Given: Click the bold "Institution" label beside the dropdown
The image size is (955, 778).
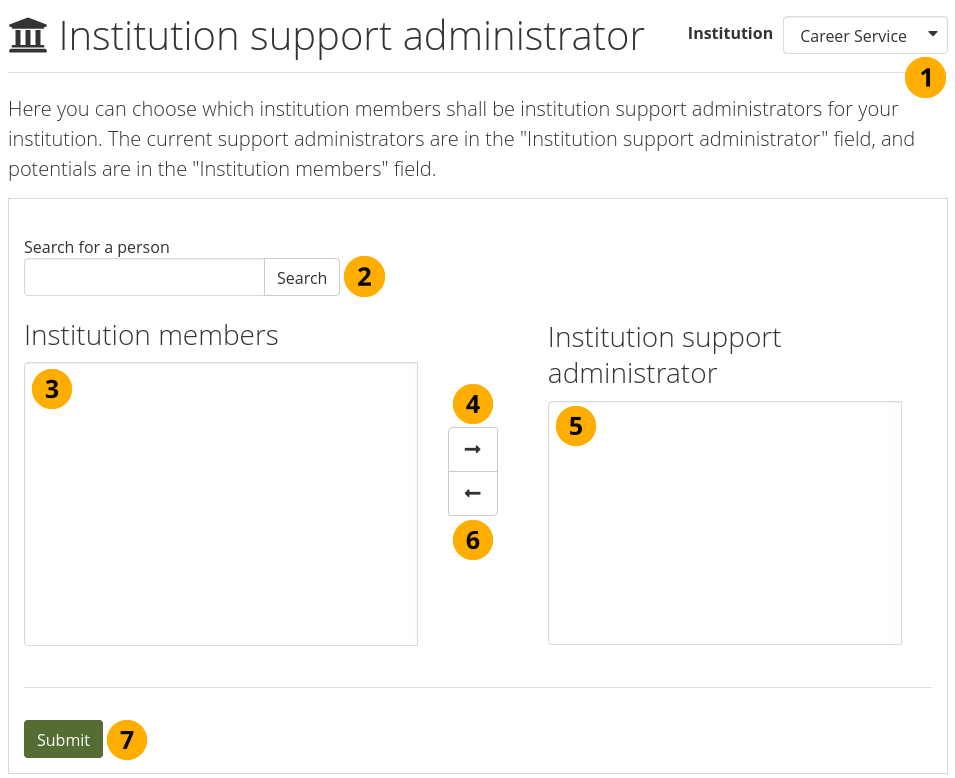Looking at the screenshot, I should click(x=730, y=34).
